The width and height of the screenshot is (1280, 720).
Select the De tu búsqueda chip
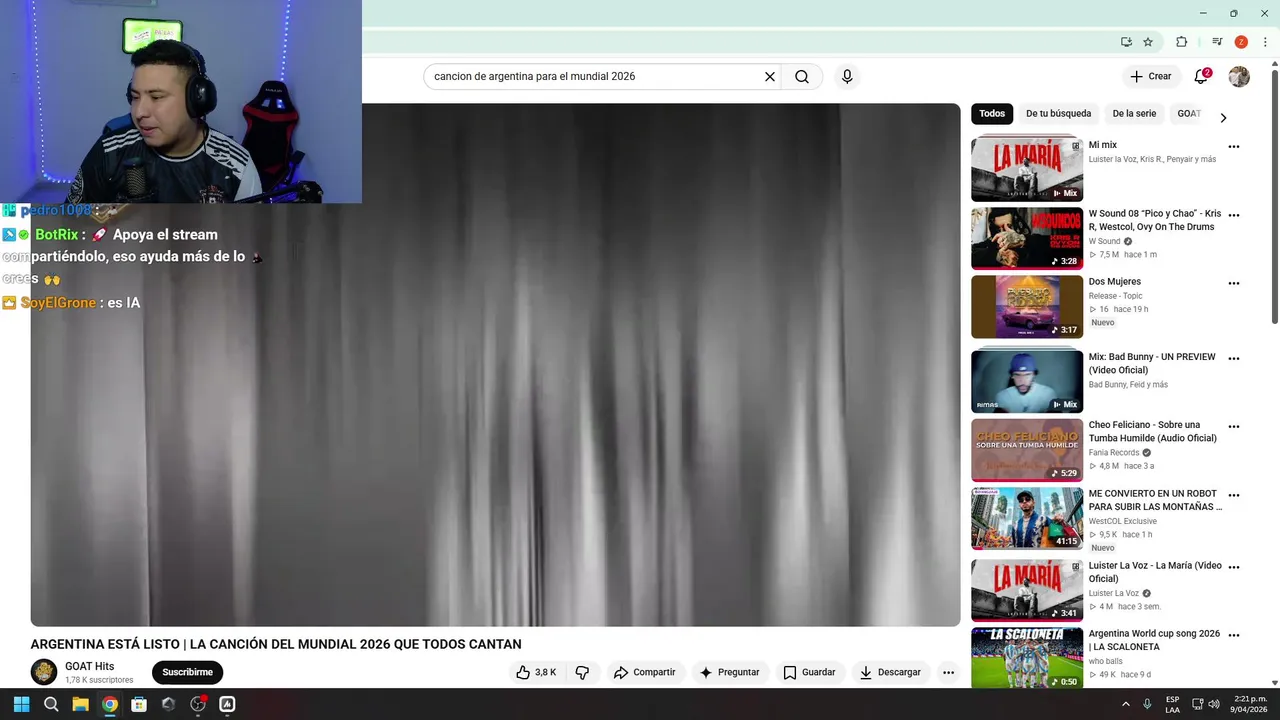point(1058,114)
